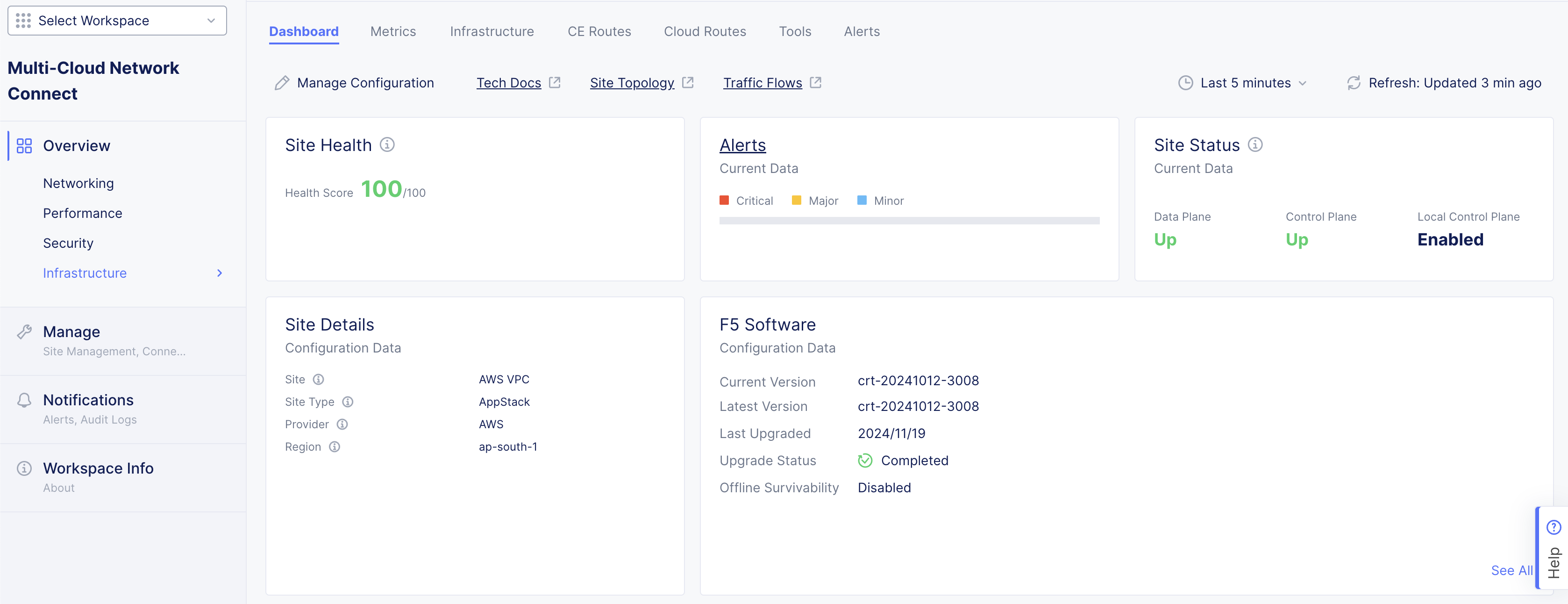This screenshot has width=1568, height=604.
Task: Click the red Critical legend swatch
Action: pyautogui.click(x=724, y=200)
